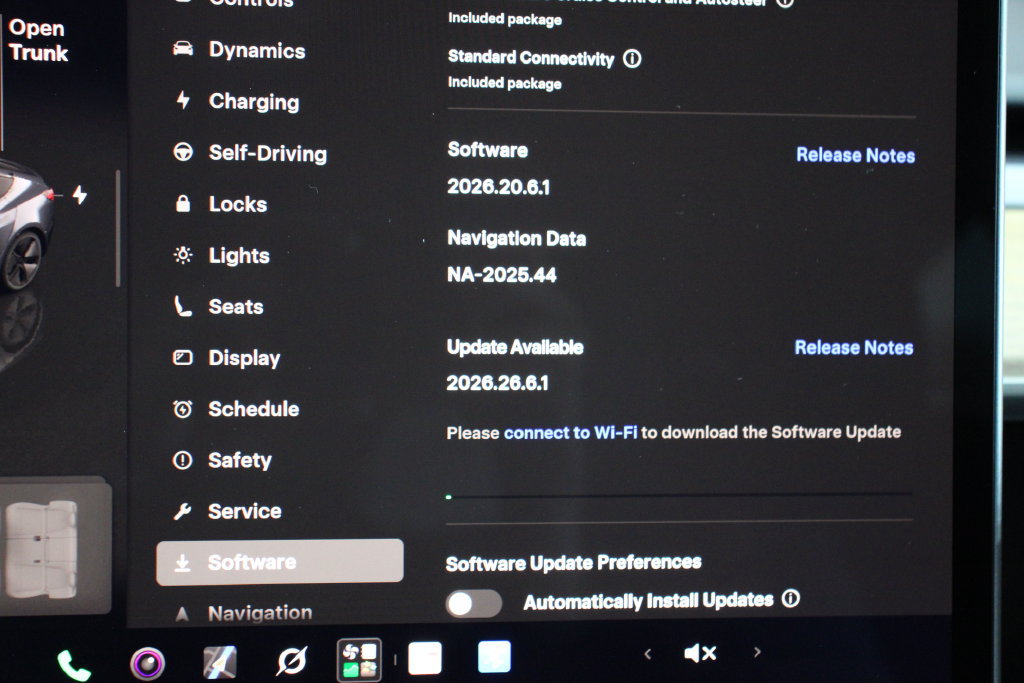Click the update download progress bar
The height and width of the screenshot is (683, 1024).
679,496
